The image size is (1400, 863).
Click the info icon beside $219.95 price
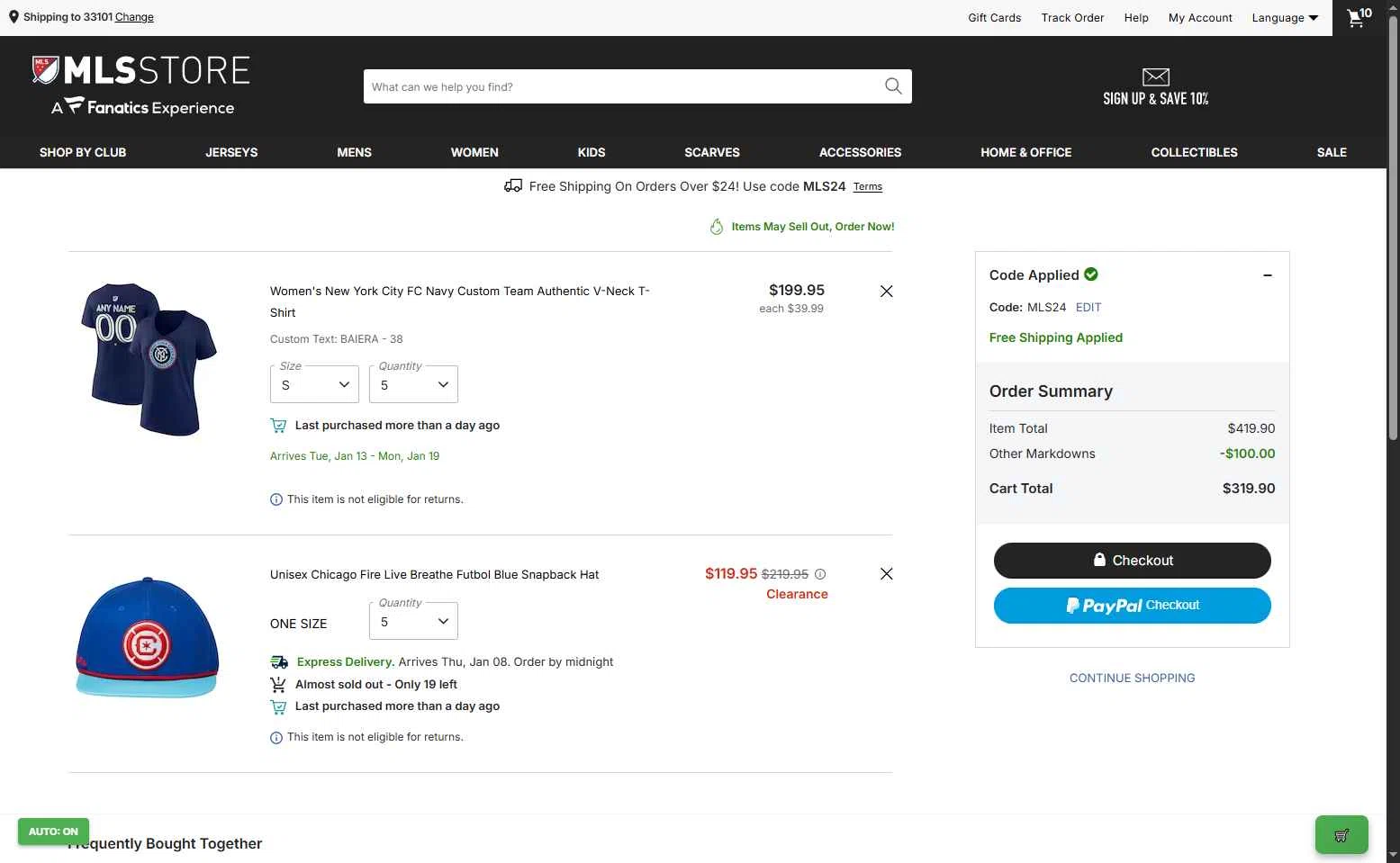tap(820, 574)
